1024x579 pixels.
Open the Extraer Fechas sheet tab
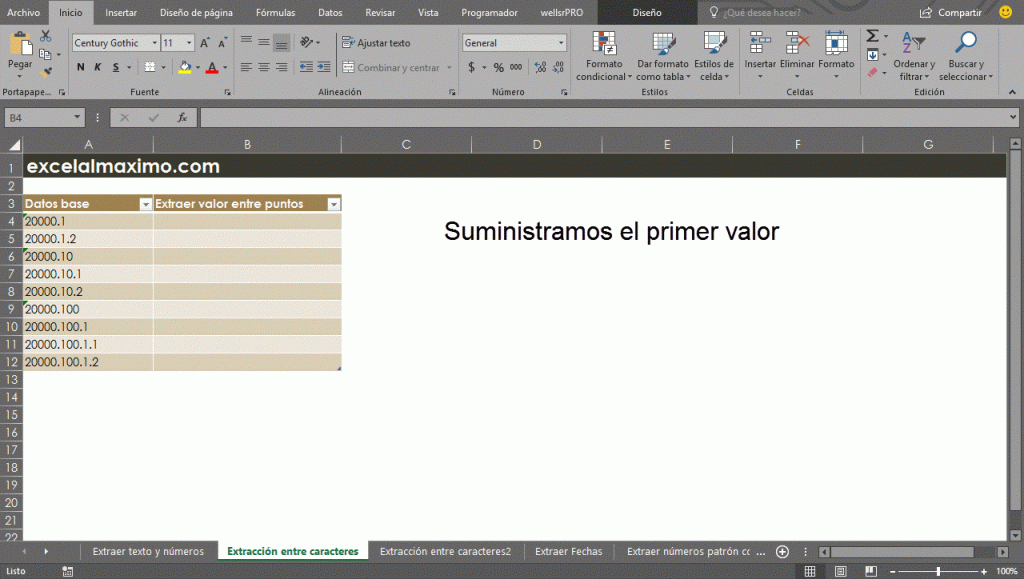tap(568, 551)
